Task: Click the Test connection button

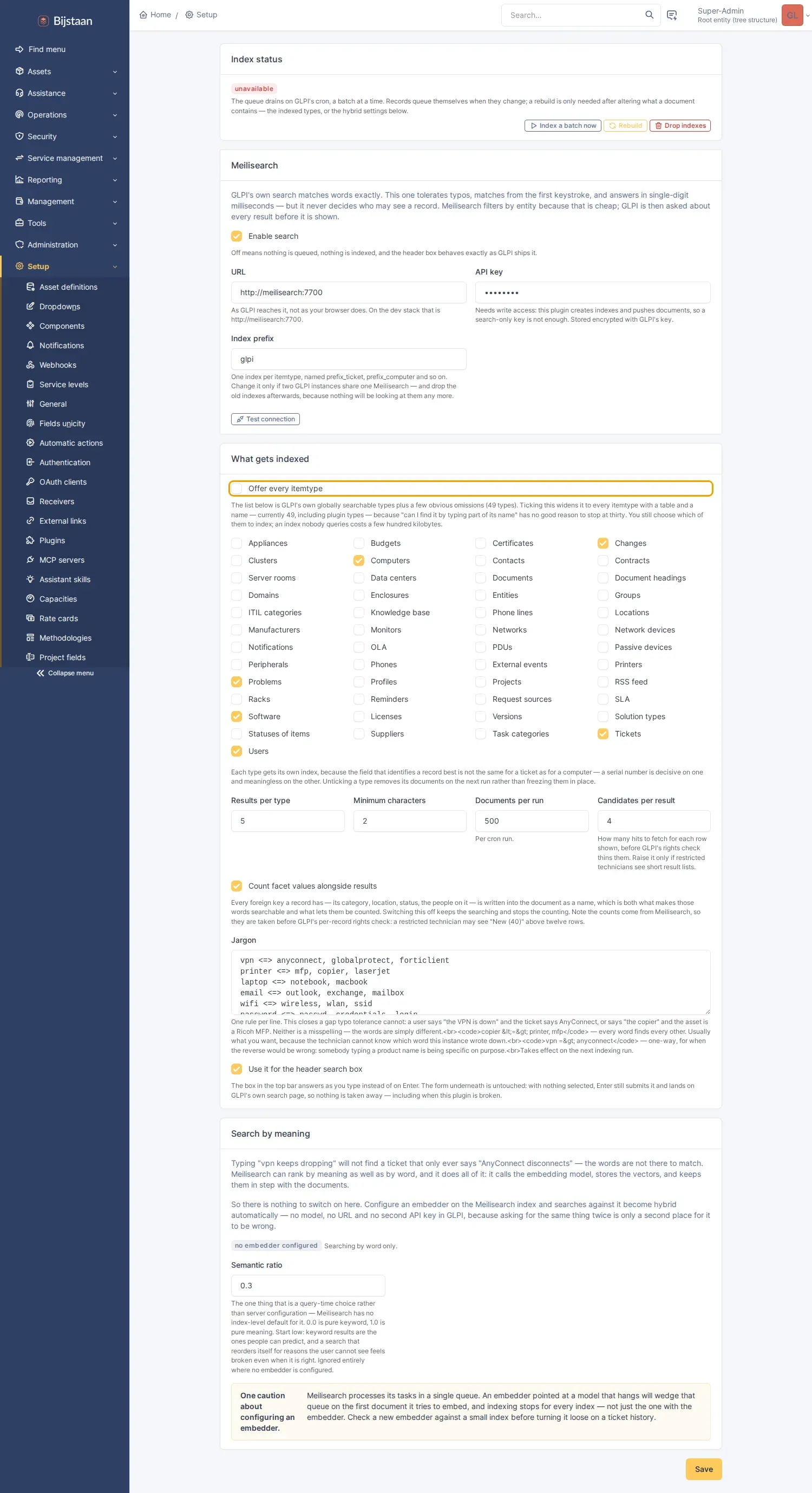Action: coord(265,419)
